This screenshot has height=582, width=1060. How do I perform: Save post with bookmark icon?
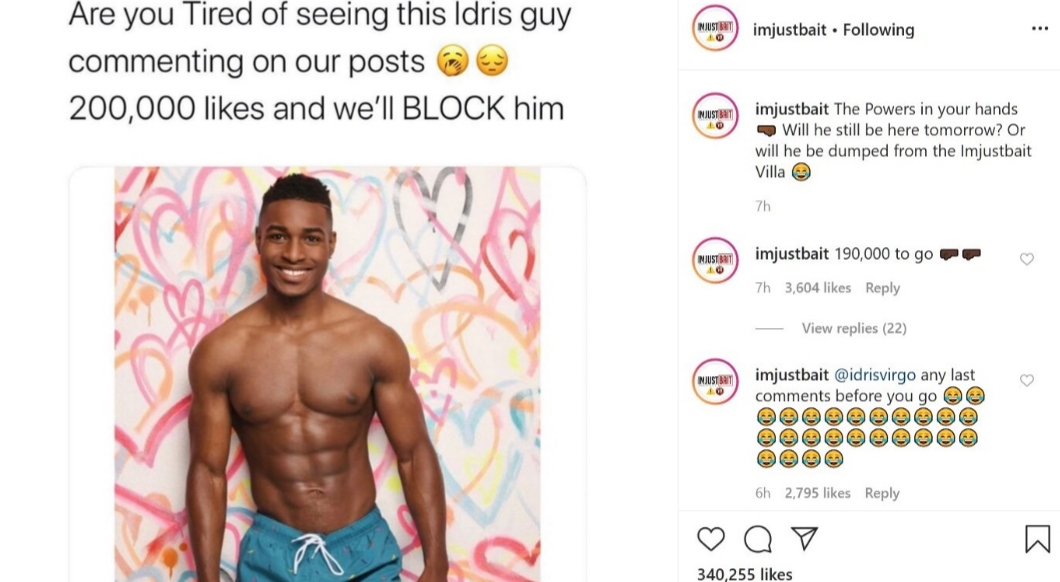(x=1037, y=539)
